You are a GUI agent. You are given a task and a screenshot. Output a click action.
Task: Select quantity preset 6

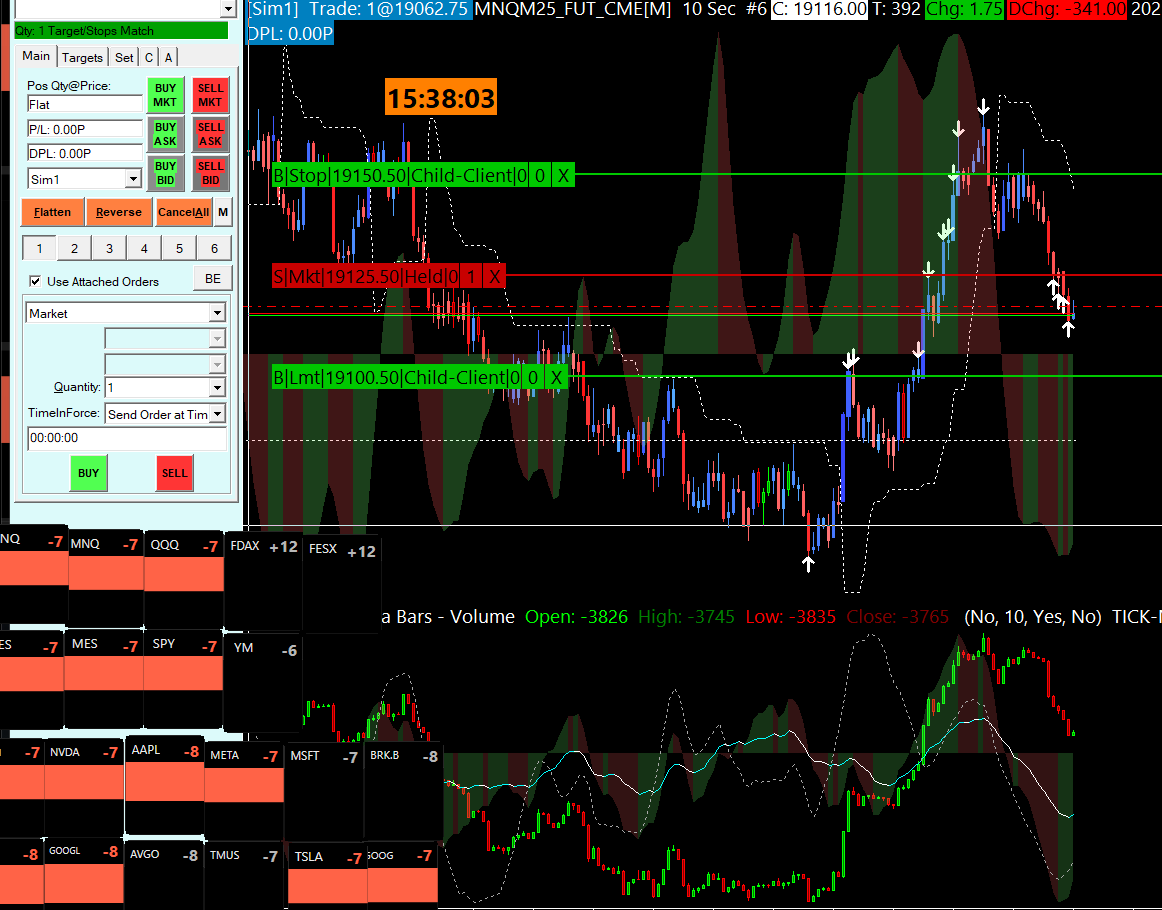pos(215,248)
